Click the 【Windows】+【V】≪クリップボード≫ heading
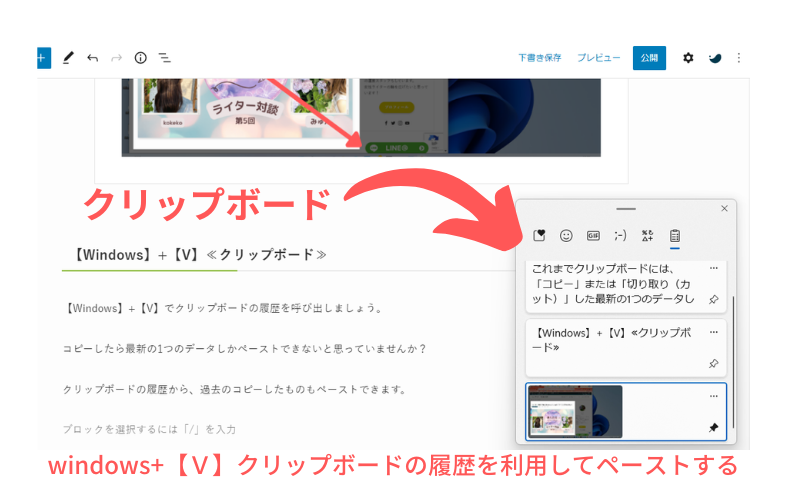This screenshot has height=500, width=800. (x=200, y=255)
